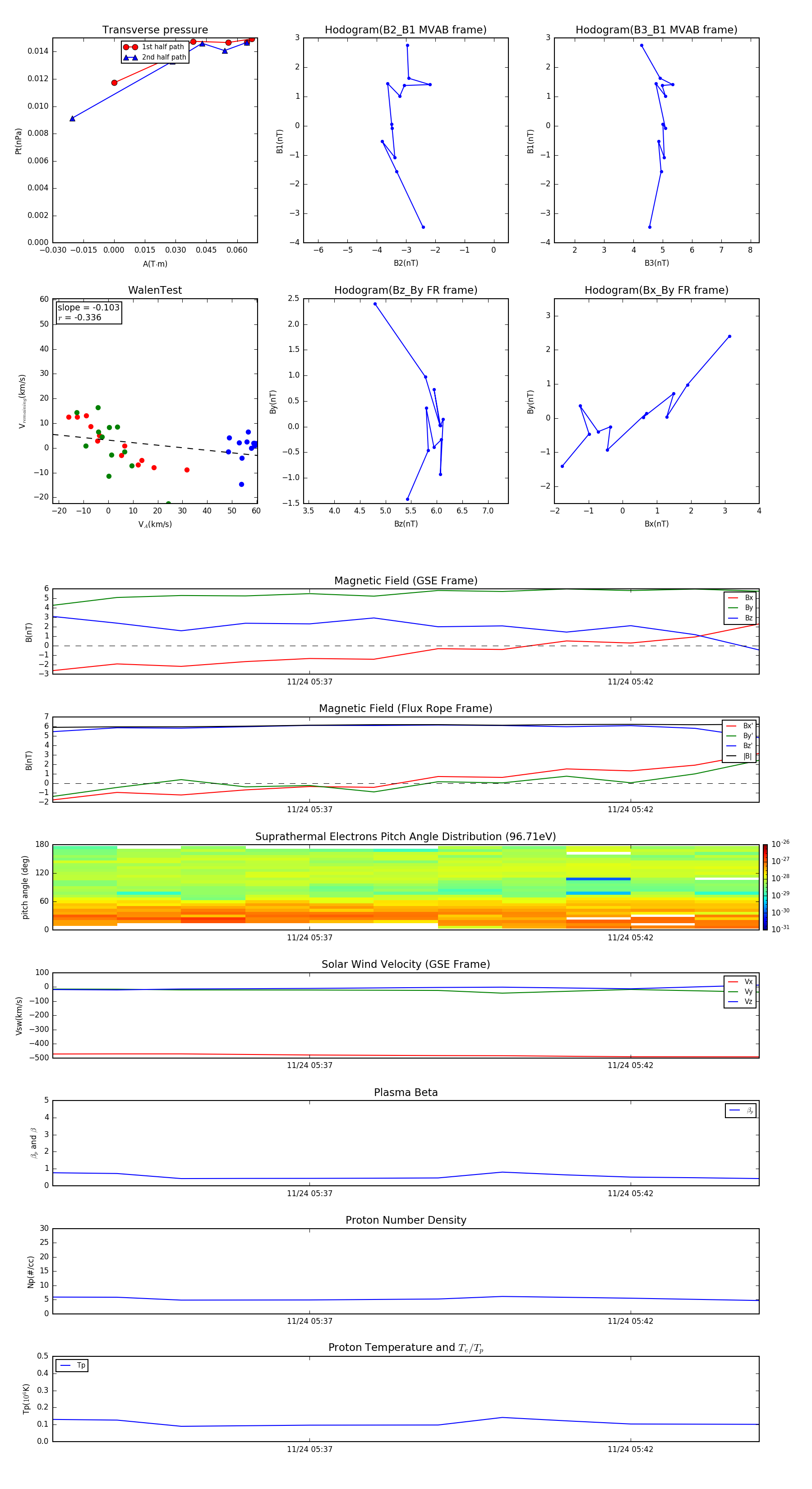Click the 'Hodogram(B3_B1 MVAB frame)' title
Screen dimensions: 812x1489
pyautogui.click(x=656, y=30)
